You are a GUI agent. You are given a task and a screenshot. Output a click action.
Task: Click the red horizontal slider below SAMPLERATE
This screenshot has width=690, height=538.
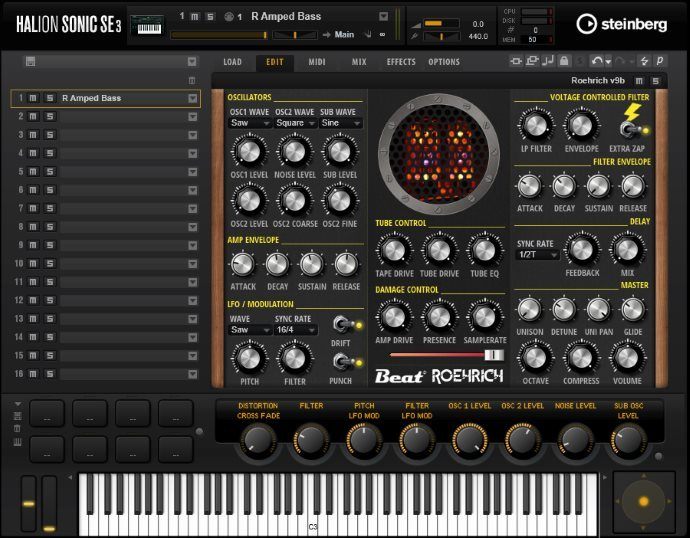446,355
